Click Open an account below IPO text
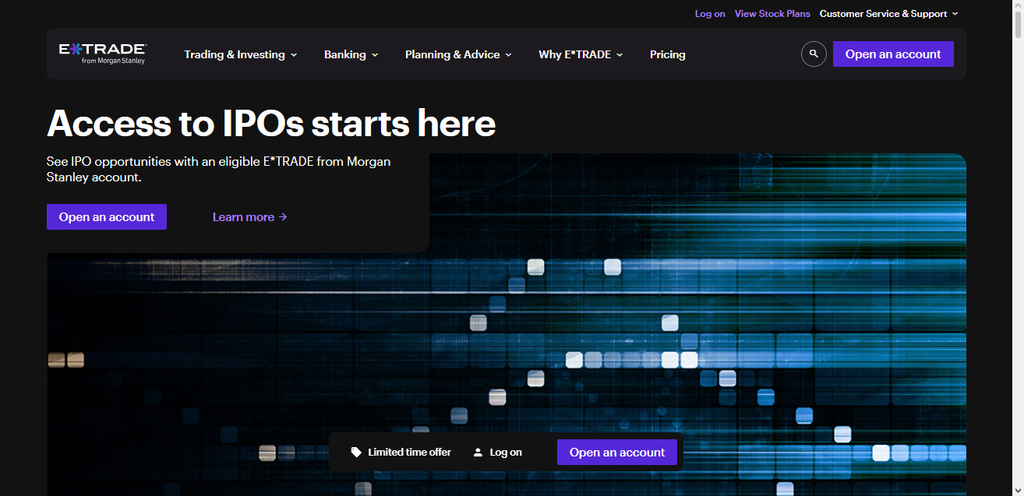1024x496 pixels. [106, 217]
